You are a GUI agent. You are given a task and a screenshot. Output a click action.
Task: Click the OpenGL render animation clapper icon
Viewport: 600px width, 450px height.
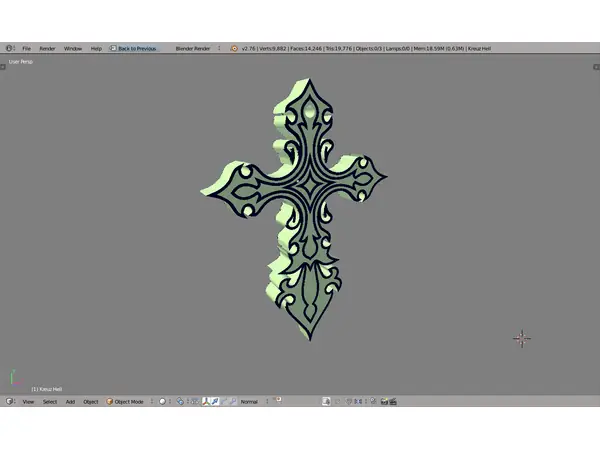tap(393, 401)
